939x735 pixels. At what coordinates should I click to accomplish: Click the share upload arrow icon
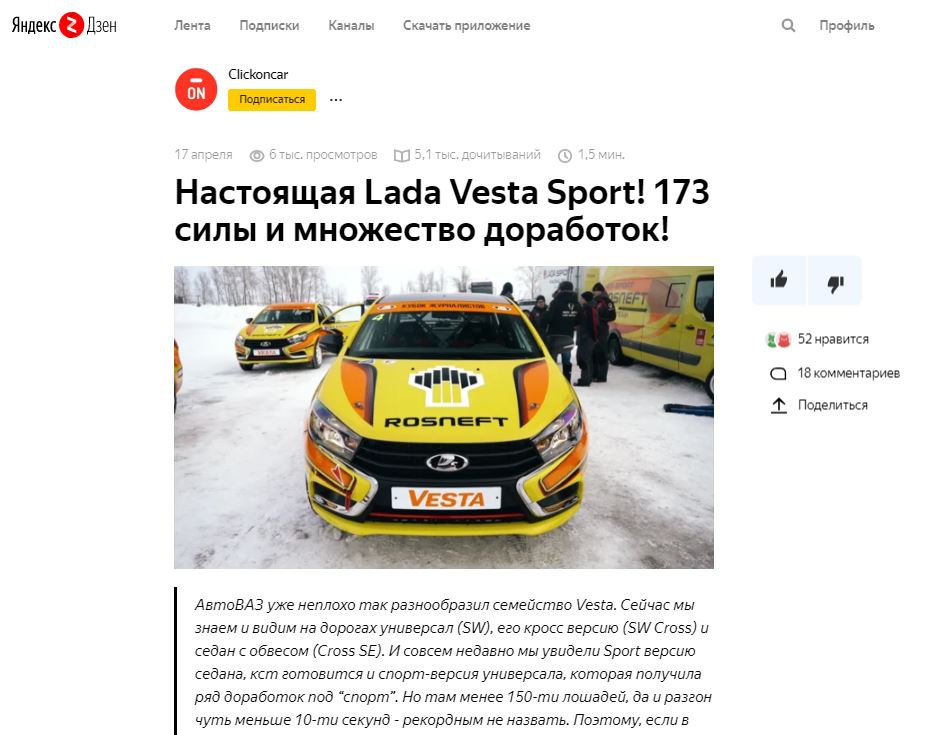pyautogui.click(x=778, y=406)
